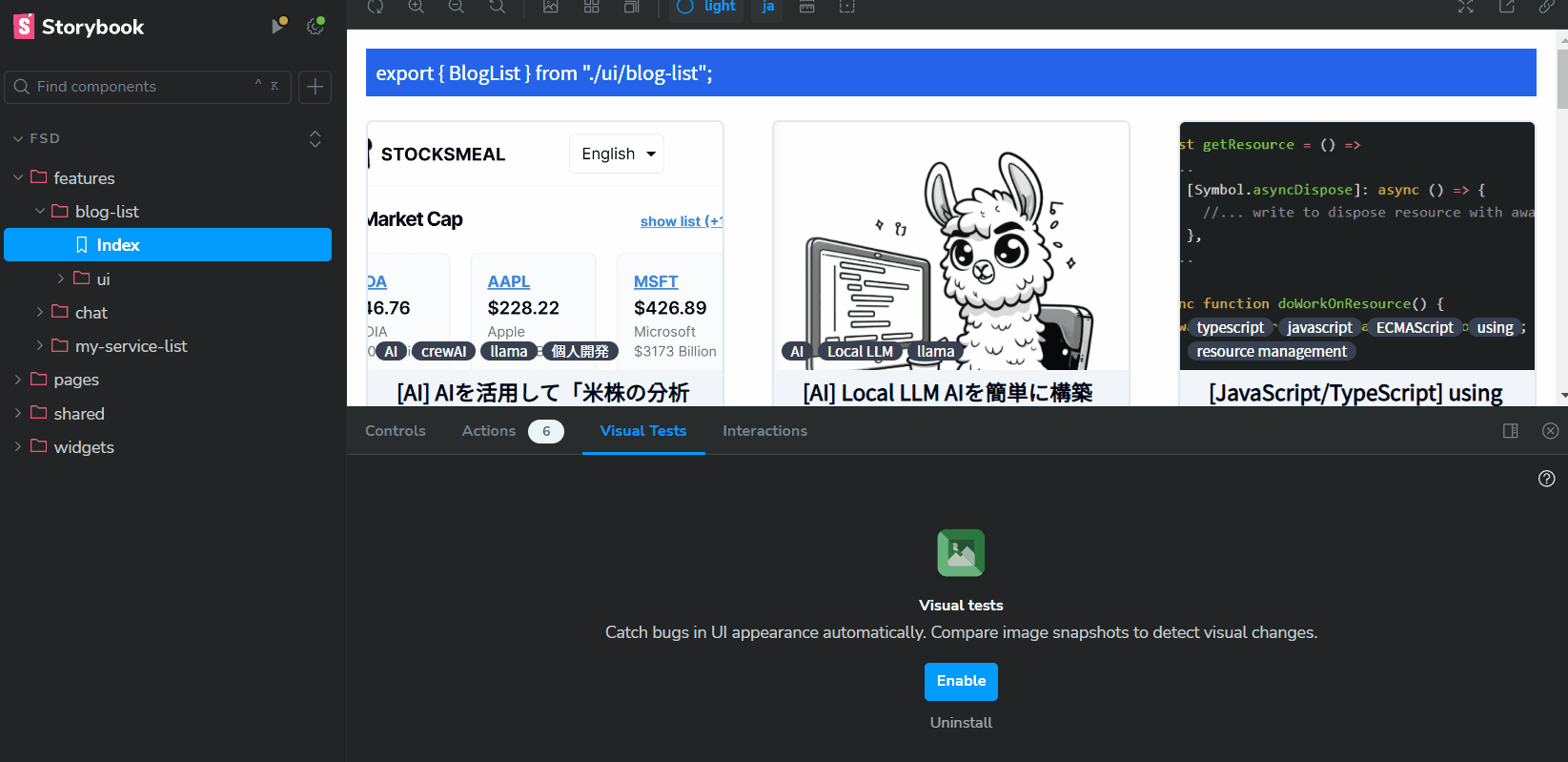Click the Uninstall link

(x=961, y=723)
